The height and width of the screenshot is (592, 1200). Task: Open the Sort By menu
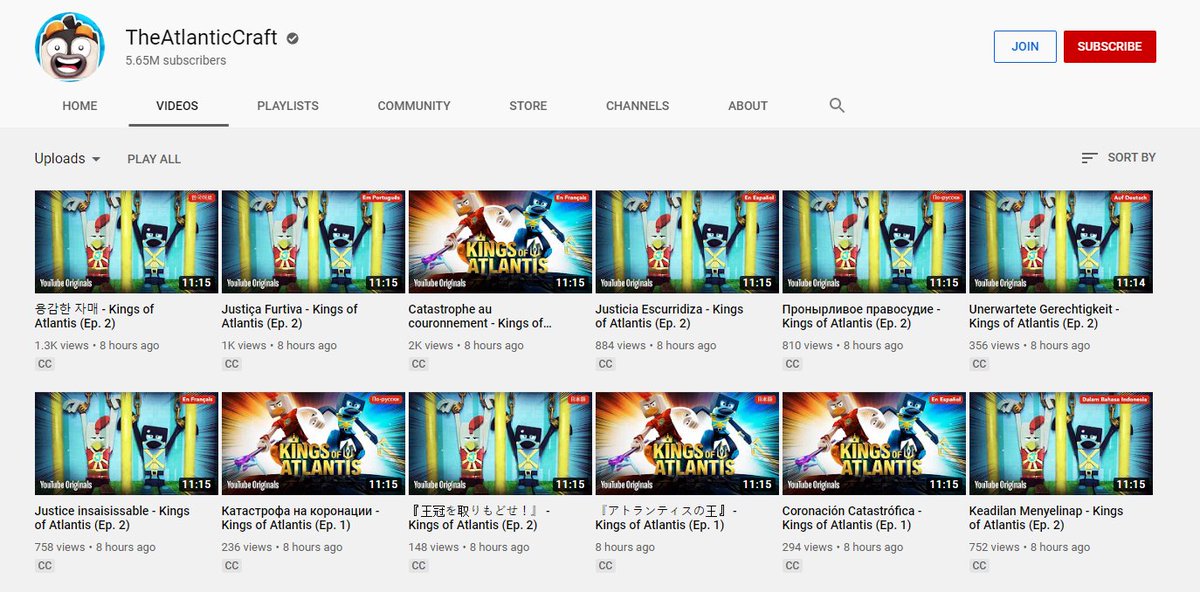click(x=1118, y=158)
